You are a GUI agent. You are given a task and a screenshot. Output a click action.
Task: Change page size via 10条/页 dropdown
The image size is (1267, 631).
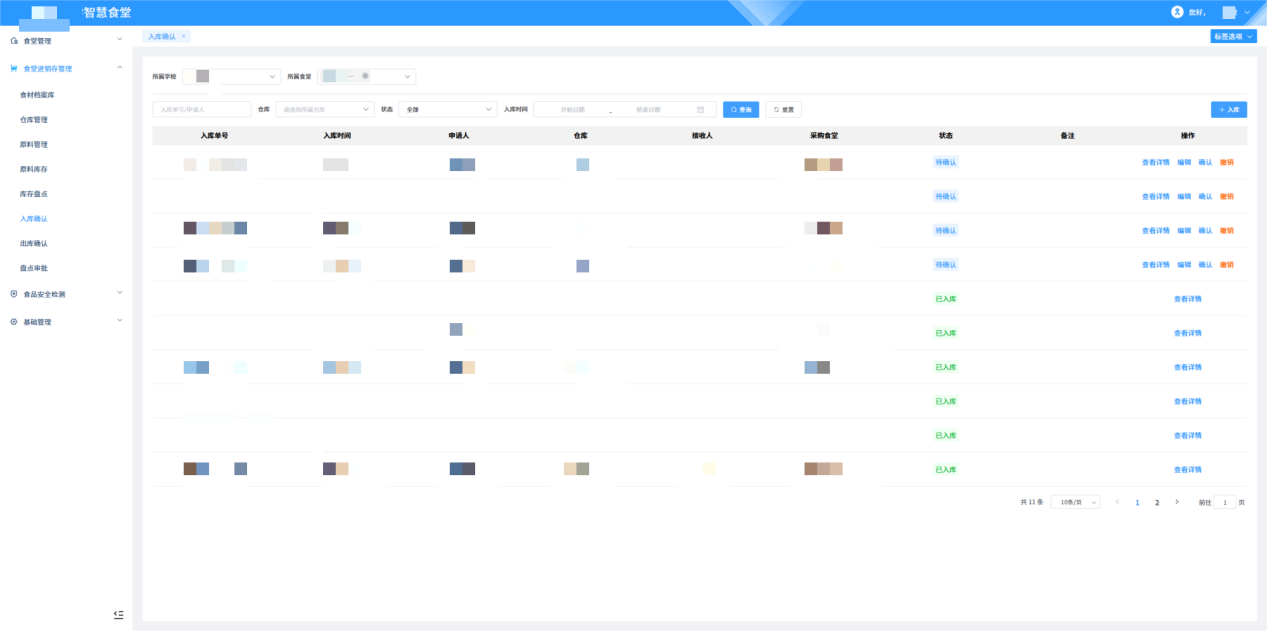(x=1075, y=502)
